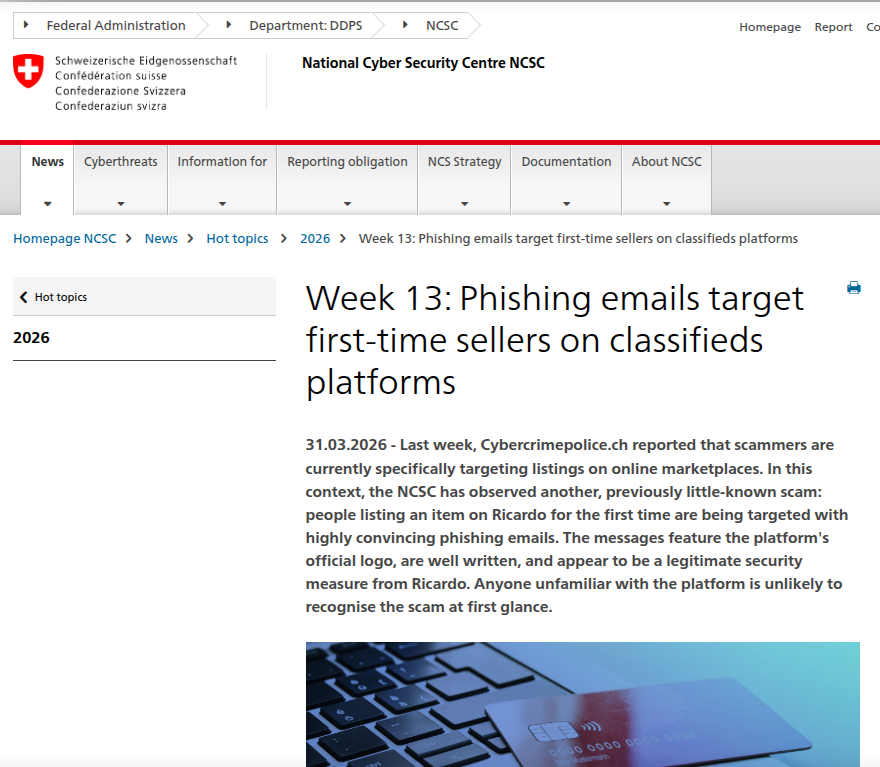Click the Homepage link in top right
880x767 pixels.
(x=770, y=27)
